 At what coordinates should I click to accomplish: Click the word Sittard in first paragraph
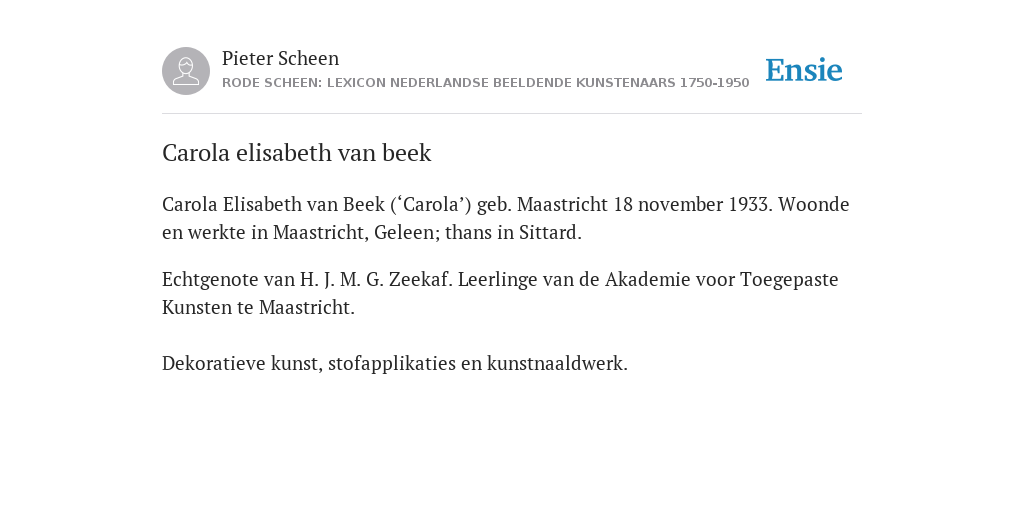tap(547, 232)
